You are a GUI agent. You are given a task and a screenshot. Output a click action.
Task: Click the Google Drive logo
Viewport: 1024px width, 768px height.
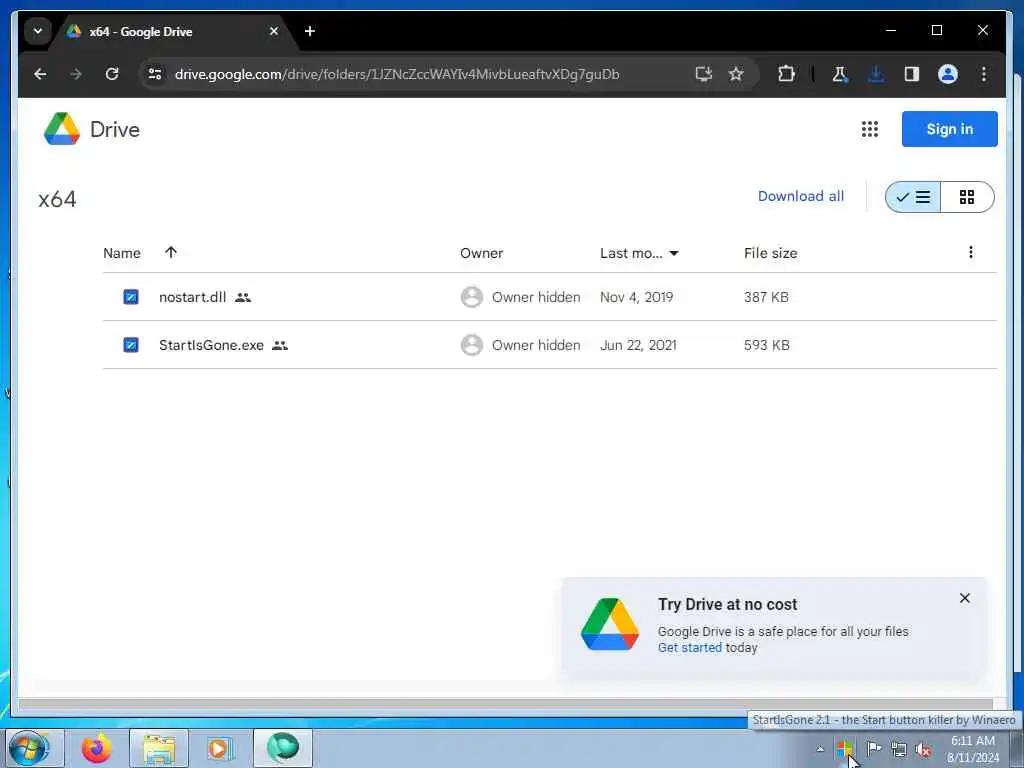92,129
